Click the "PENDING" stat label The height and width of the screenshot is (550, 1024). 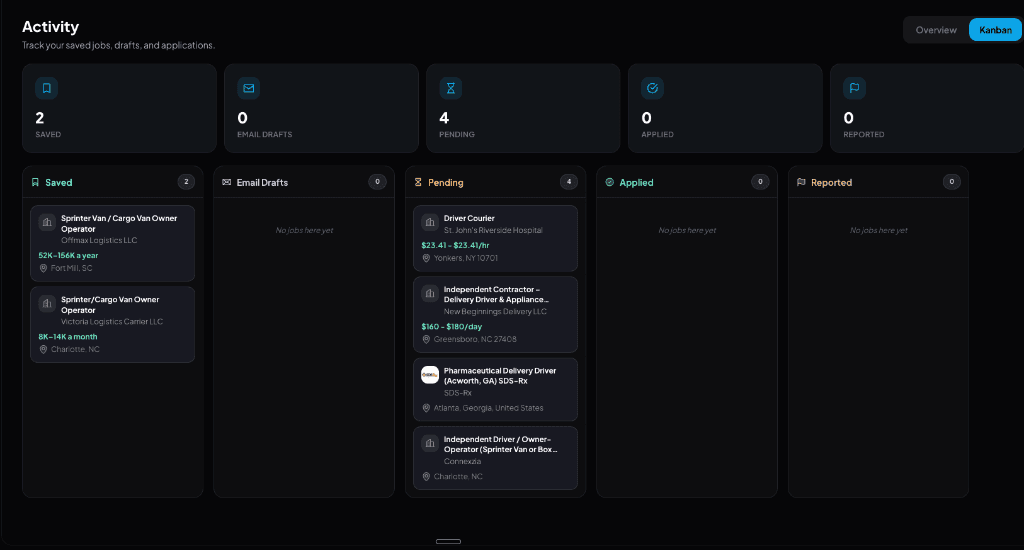pos(457,135)
